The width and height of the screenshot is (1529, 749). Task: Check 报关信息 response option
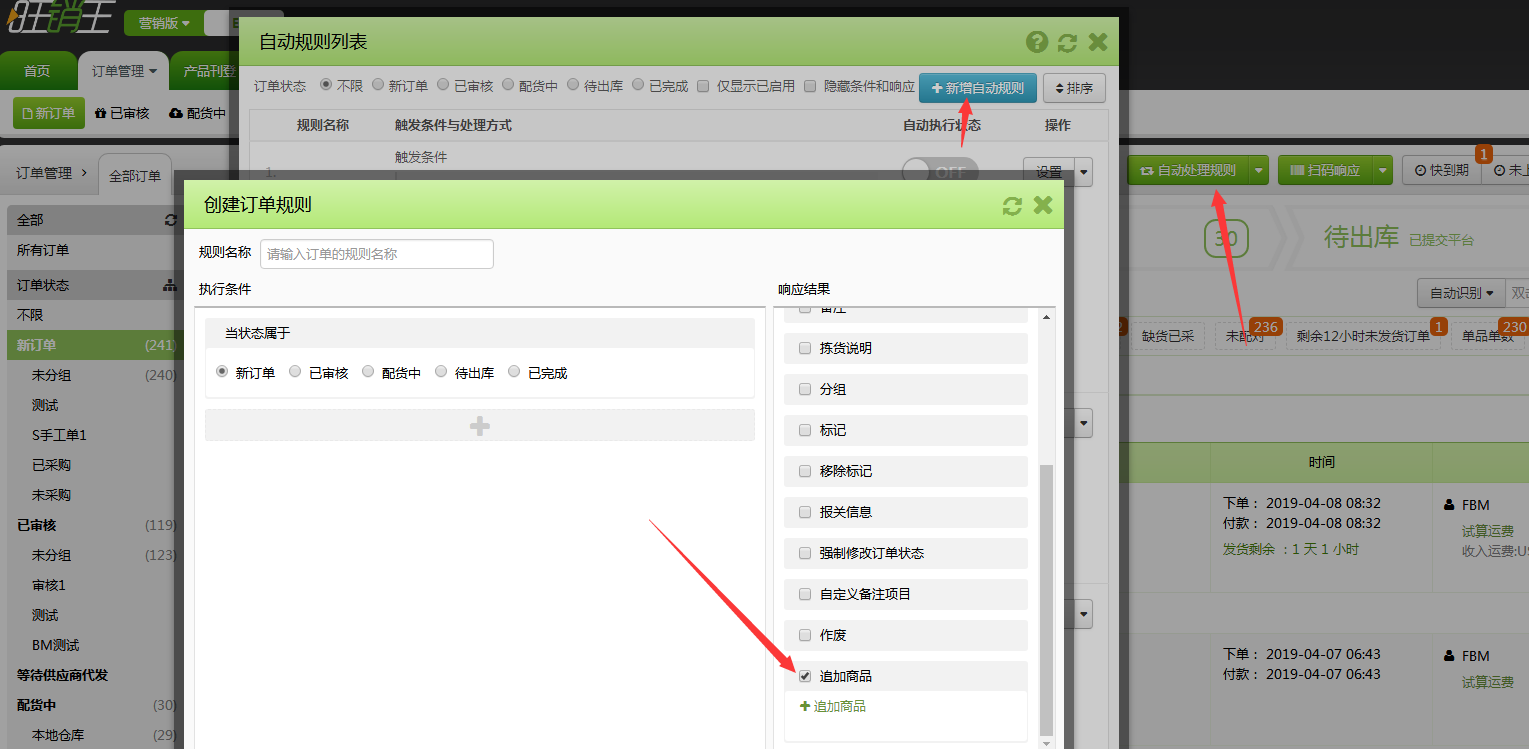coord(805,512)
